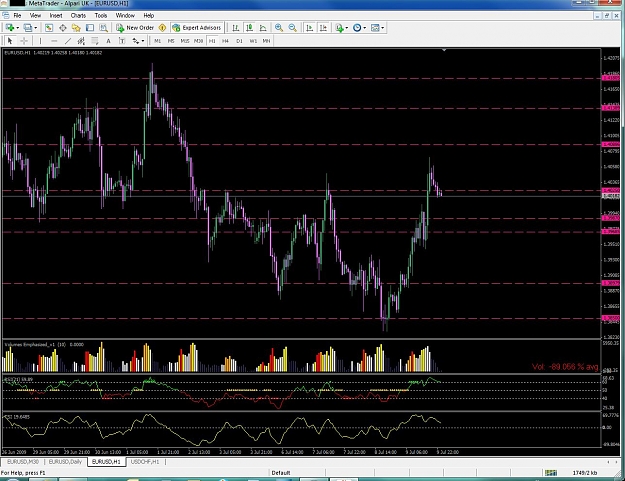
Task: Switch to M1 timeframe
Action: tap(158, 41)
